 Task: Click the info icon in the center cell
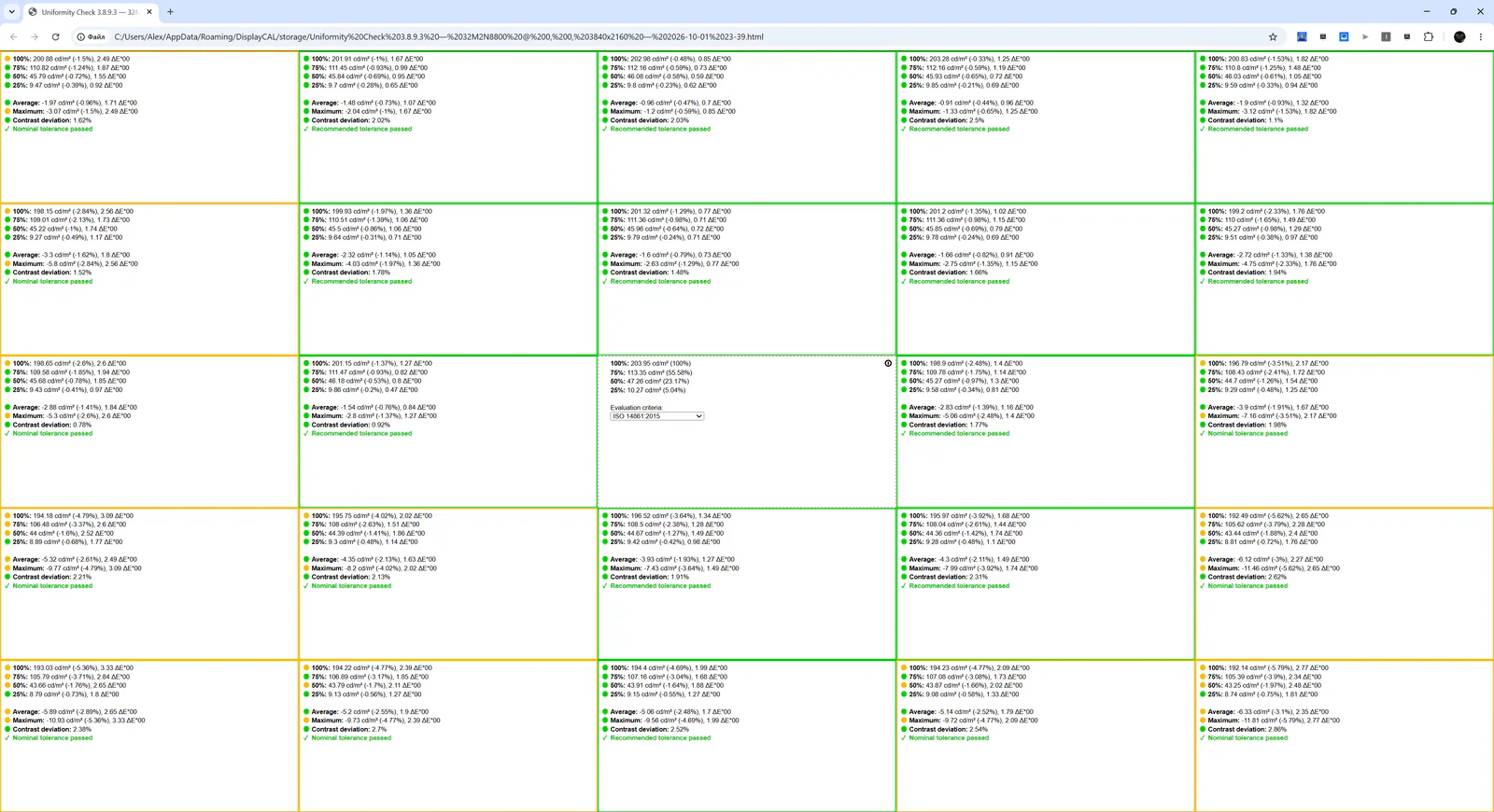coord(888,364)
